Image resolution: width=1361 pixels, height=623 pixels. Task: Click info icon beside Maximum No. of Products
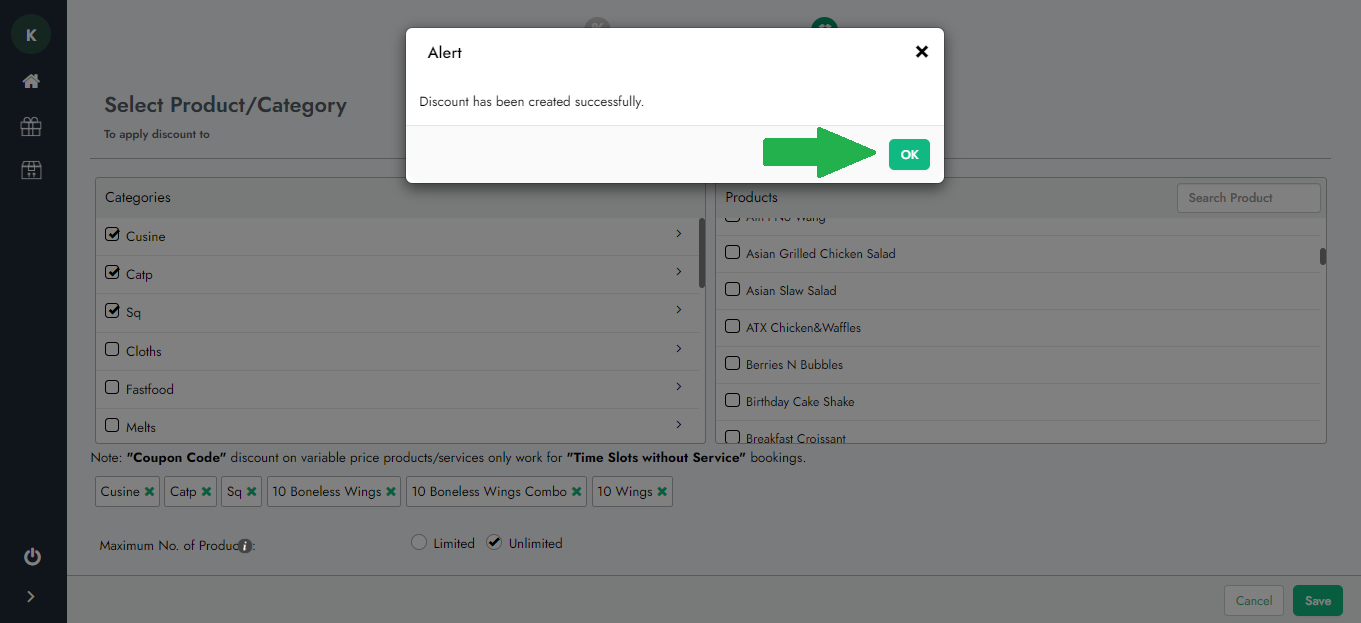244,546
